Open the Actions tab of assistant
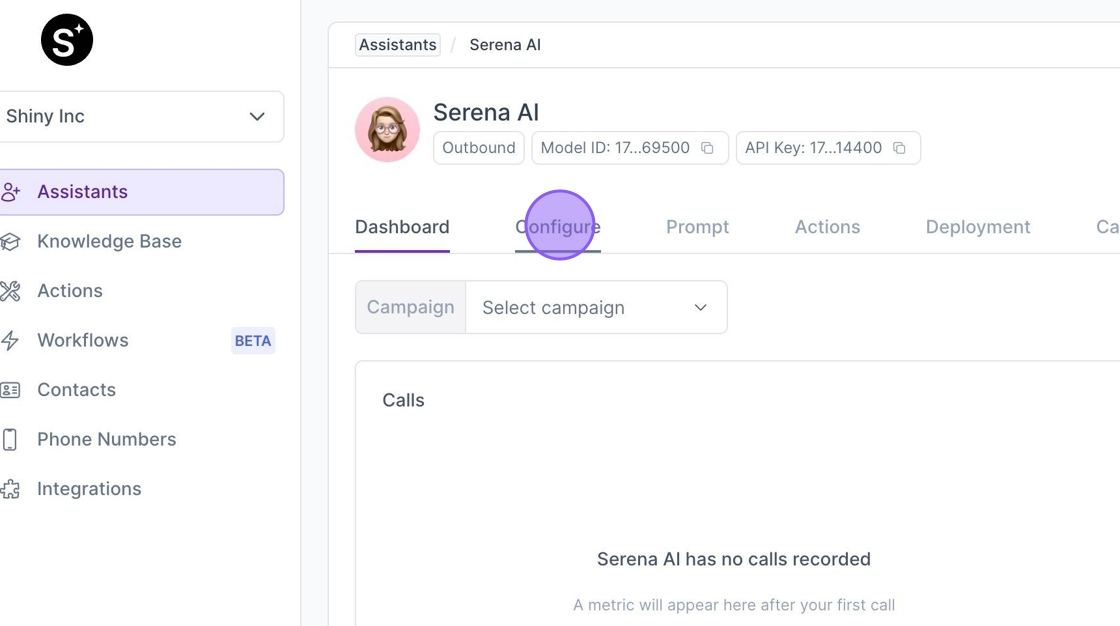This screenshot has width=1120, height=626. tap(827, 227)
